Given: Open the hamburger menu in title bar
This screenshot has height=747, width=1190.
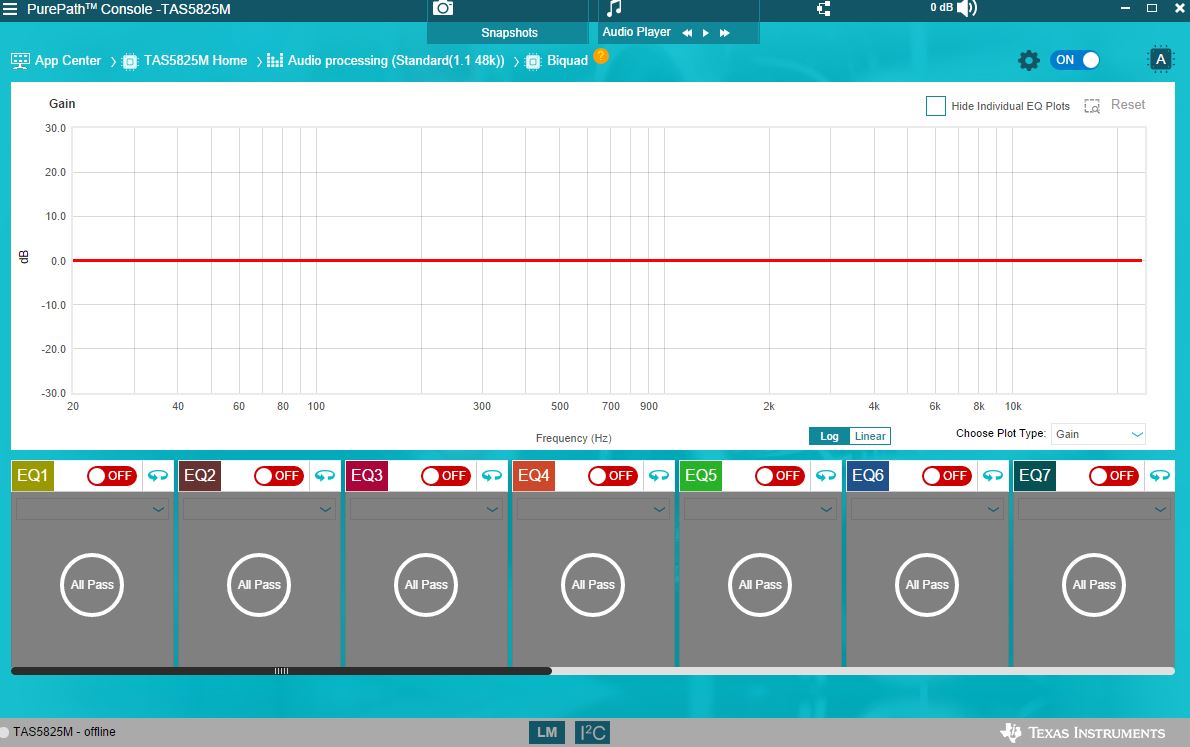Looking at the screenshot, I should 10,9.
